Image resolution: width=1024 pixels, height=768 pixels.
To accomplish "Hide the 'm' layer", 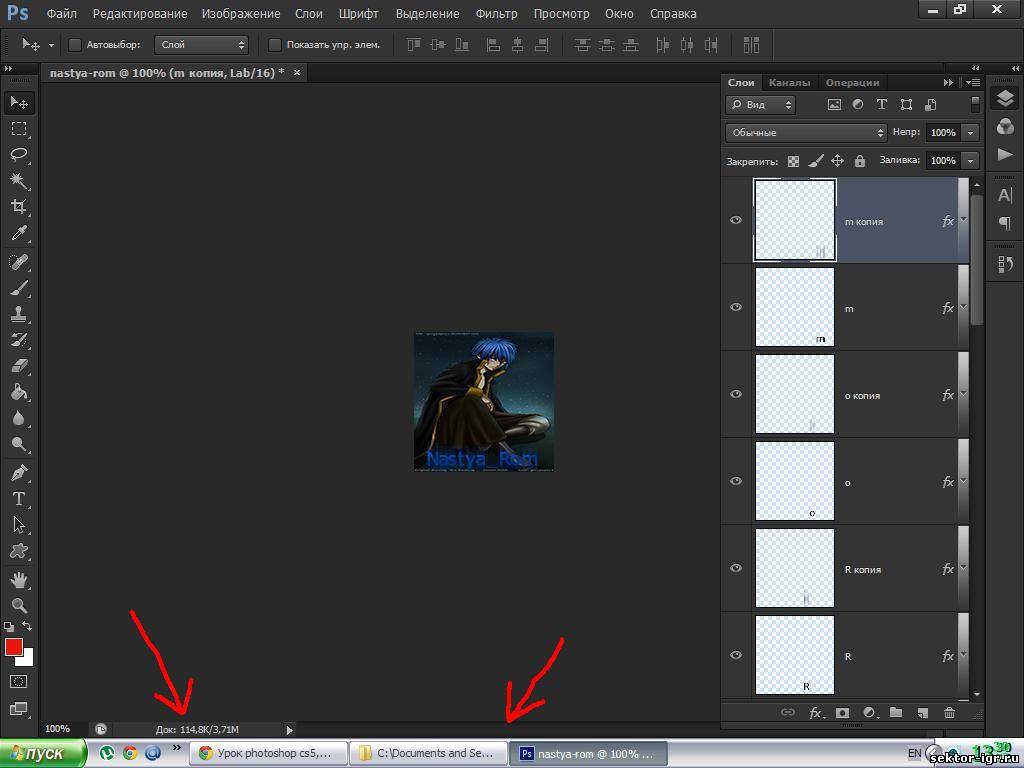I will [736, 307].
